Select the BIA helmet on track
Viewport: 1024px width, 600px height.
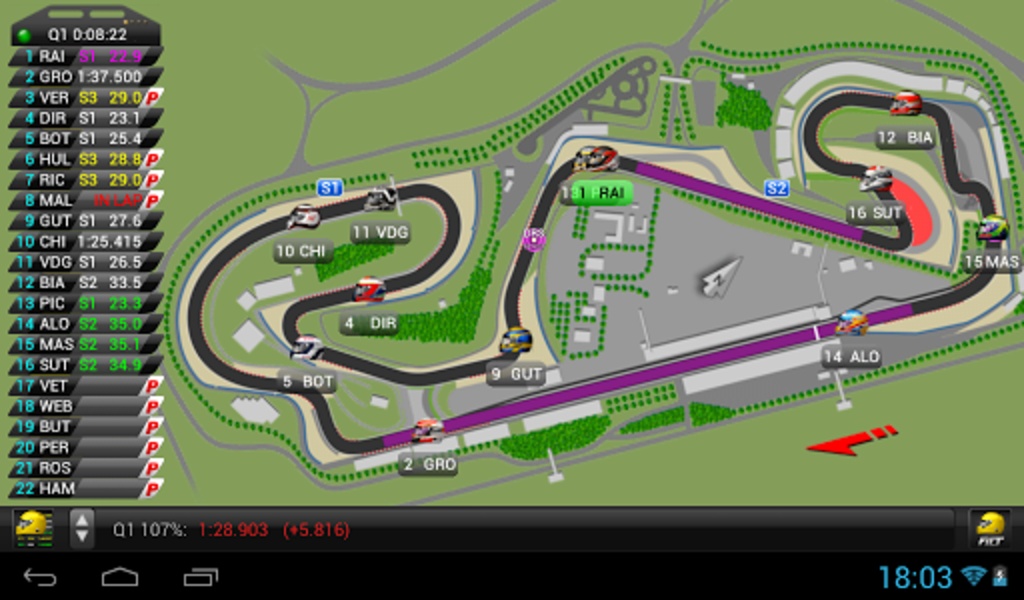906,103
